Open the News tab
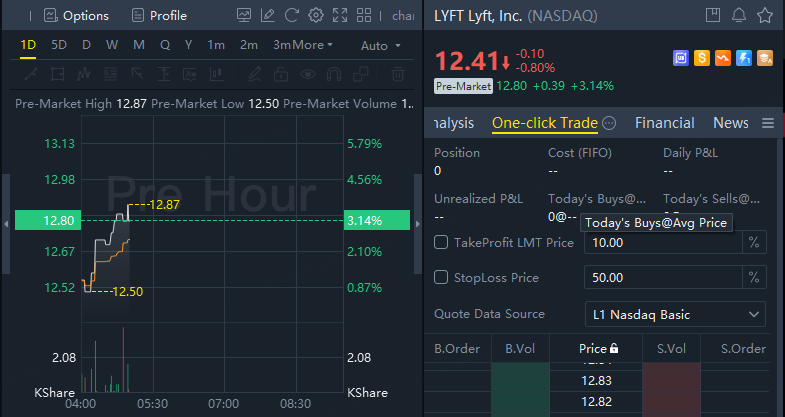The height and width of the screenshot is (417, 785). [730, 123]
